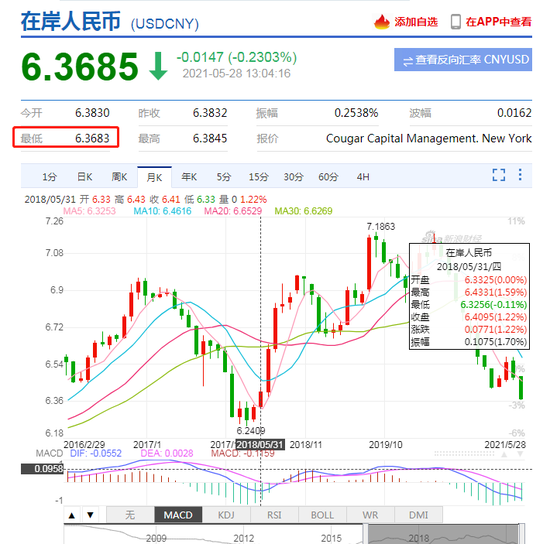Click the 在岸人民币 page title
This screenshot has width=550, height=544.
(x=71, y=22)
